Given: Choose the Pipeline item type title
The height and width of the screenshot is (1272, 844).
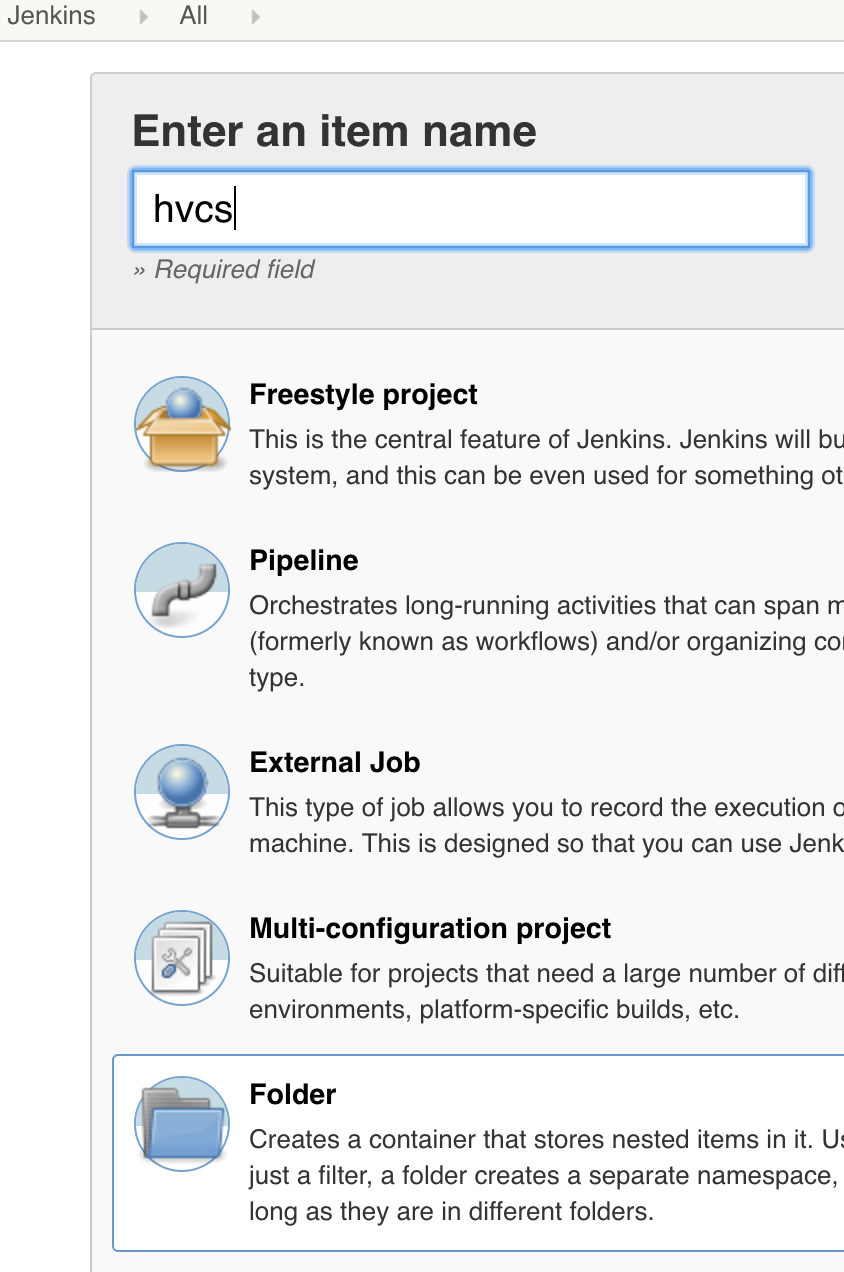Looking at the screenshot, I should tap(304, 560).
